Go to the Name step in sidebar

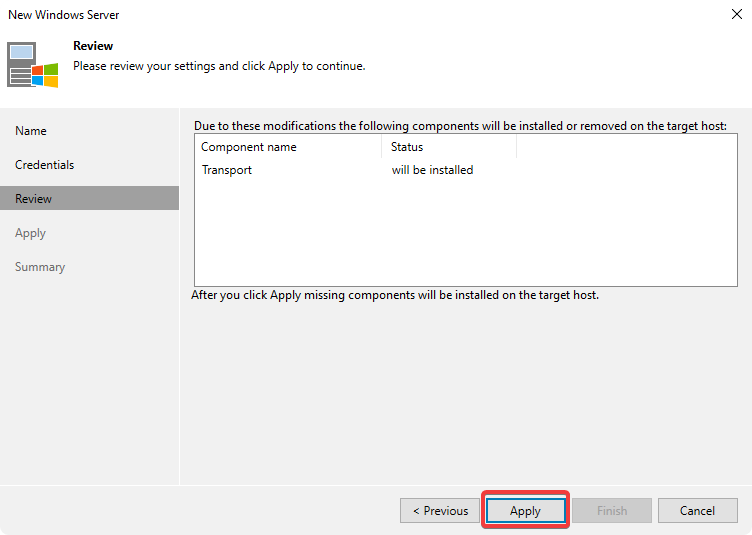point(31,131)
